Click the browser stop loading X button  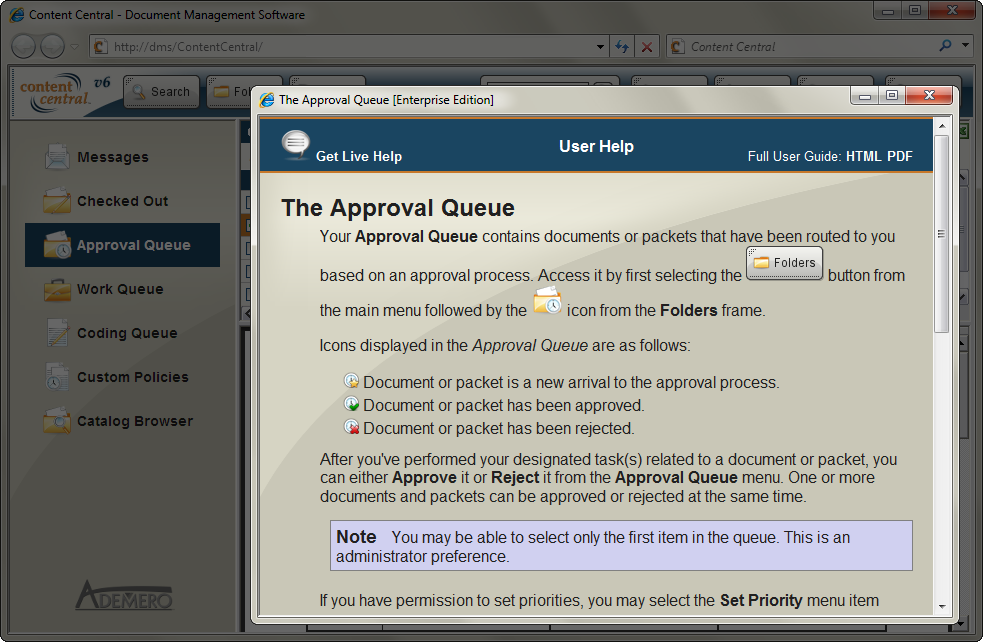(647, 46)
